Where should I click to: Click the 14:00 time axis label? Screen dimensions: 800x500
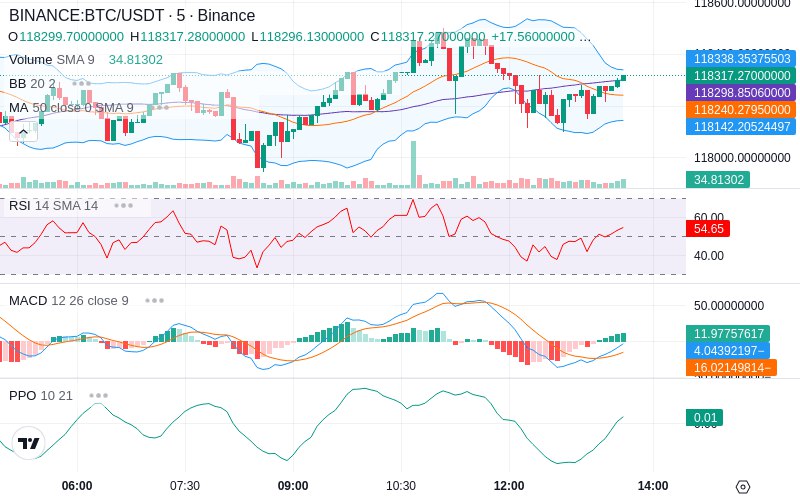[x=653, y=486]
